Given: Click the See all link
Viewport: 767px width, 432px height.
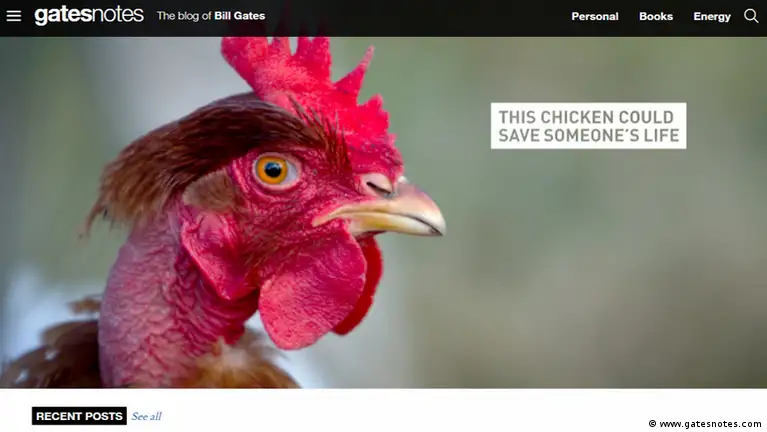Looking at the screenshot, I should coord(146,416).
